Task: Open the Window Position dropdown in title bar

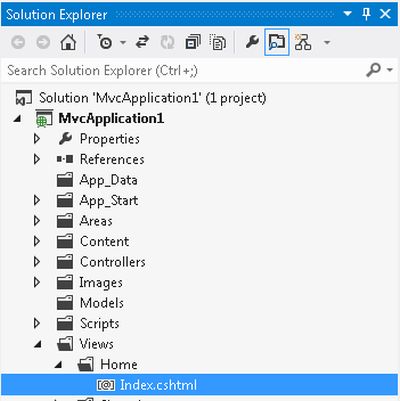Action: pyautogui.click(x=347, y=14)
